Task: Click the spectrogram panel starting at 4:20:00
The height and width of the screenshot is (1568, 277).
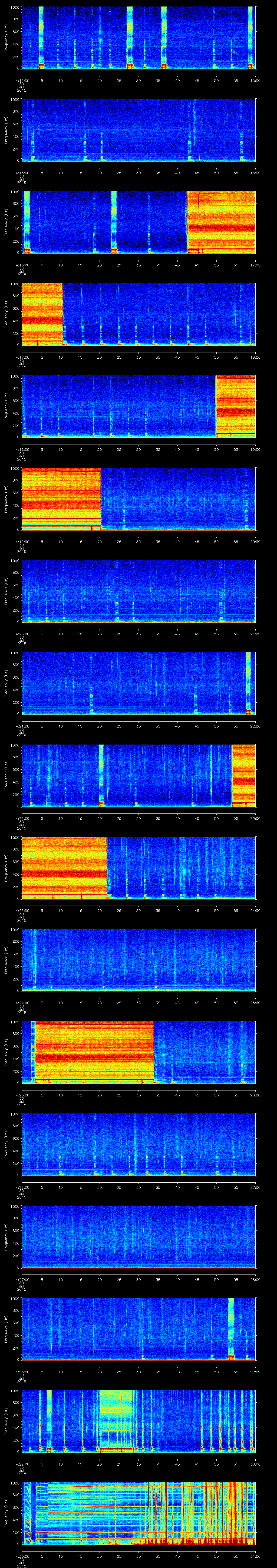Action: (x=139, y=591)
